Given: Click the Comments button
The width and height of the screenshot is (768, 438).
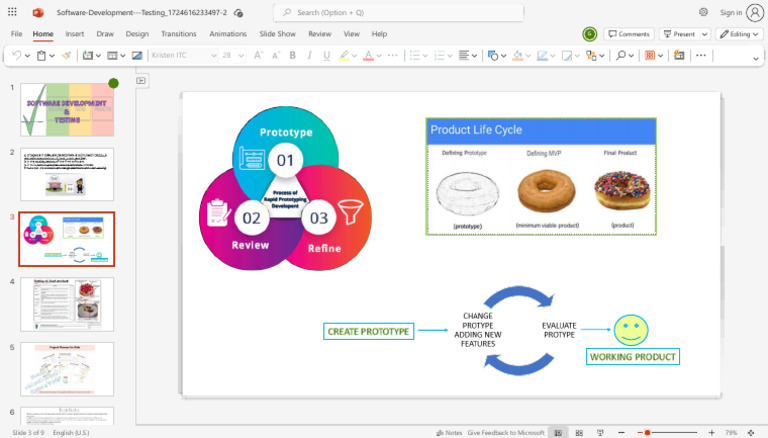Looking at the screenshot, I should point(629,34).
